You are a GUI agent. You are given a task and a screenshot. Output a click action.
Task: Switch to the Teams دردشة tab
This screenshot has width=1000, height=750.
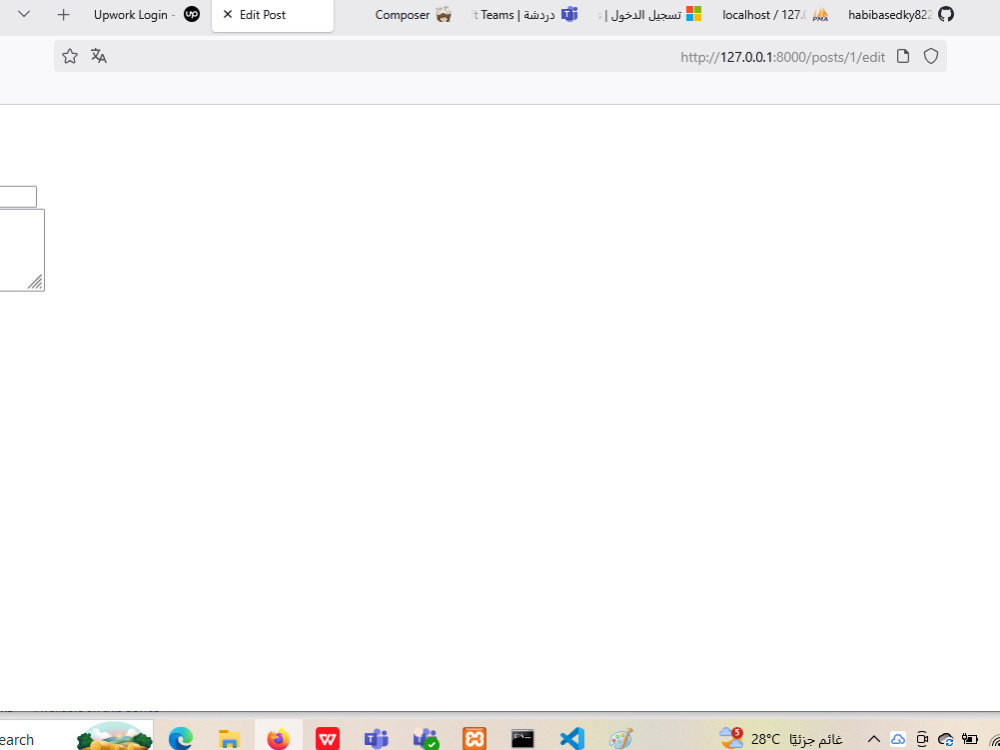tap(526, 15)
